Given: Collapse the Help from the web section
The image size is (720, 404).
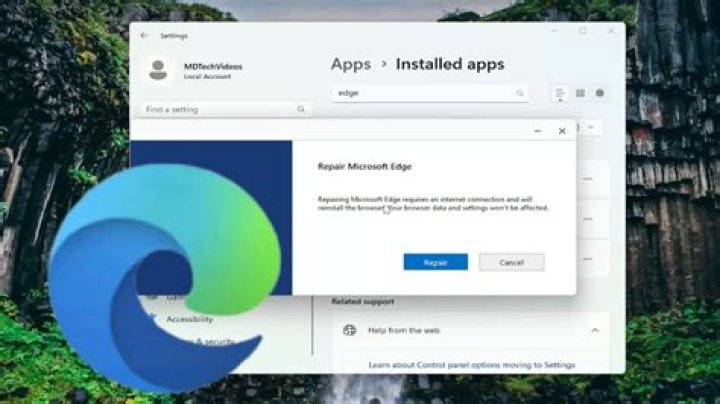Looking at the screenshot, I should pyautogui.click(x=595, y=330).
